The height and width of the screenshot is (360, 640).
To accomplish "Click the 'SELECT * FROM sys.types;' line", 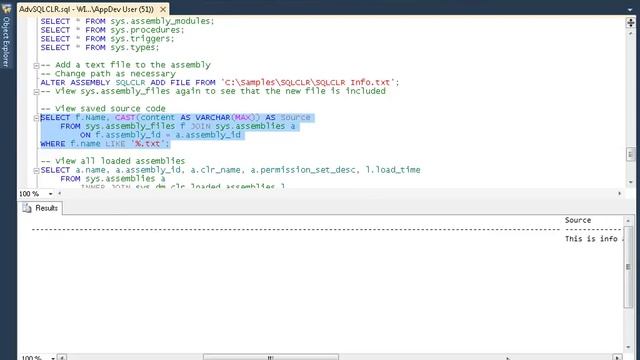I will [100, 48].
